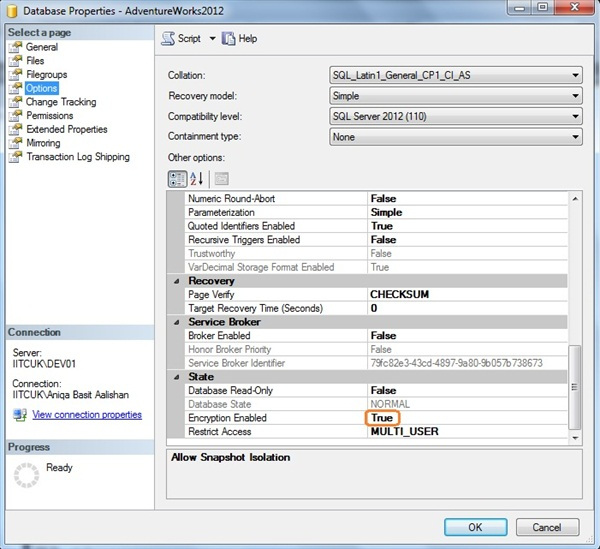
Task: Select the Database State row
Action: click(376, 404)
